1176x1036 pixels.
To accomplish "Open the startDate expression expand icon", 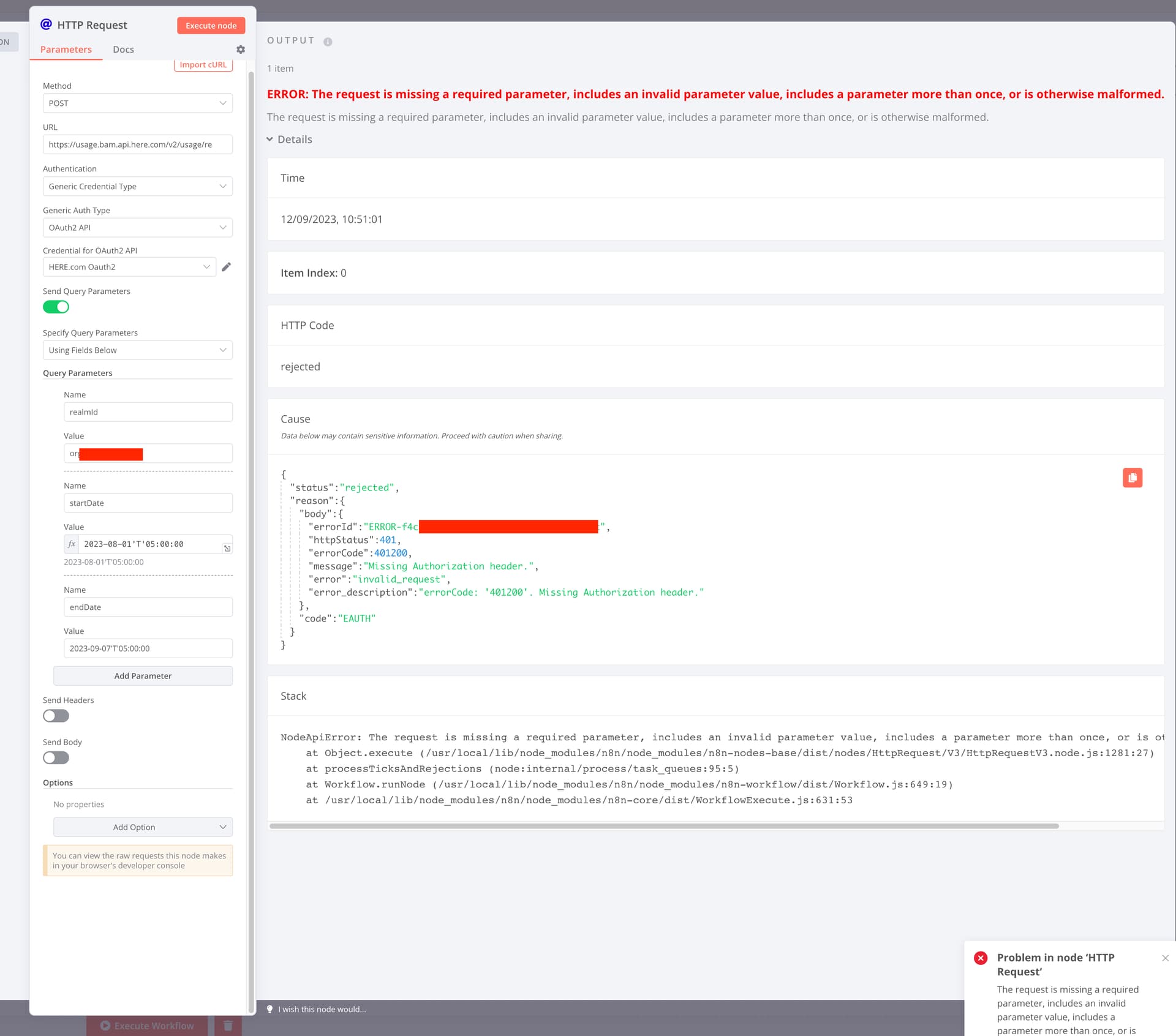I will pyautogui.click(x=227, y=548).
